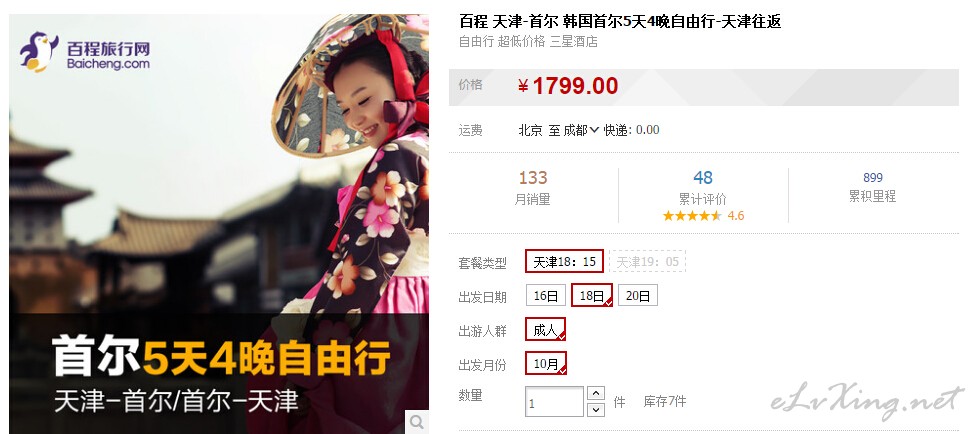This screenshot has width=975, height=434.
Task: Choose departure date 18日
Action: click(x=592, y=295)
